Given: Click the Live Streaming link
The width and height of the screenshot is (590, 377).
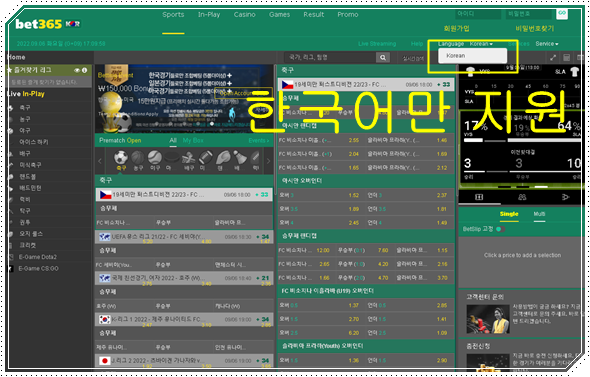Looking at the screenshot, I should [377, 44].
